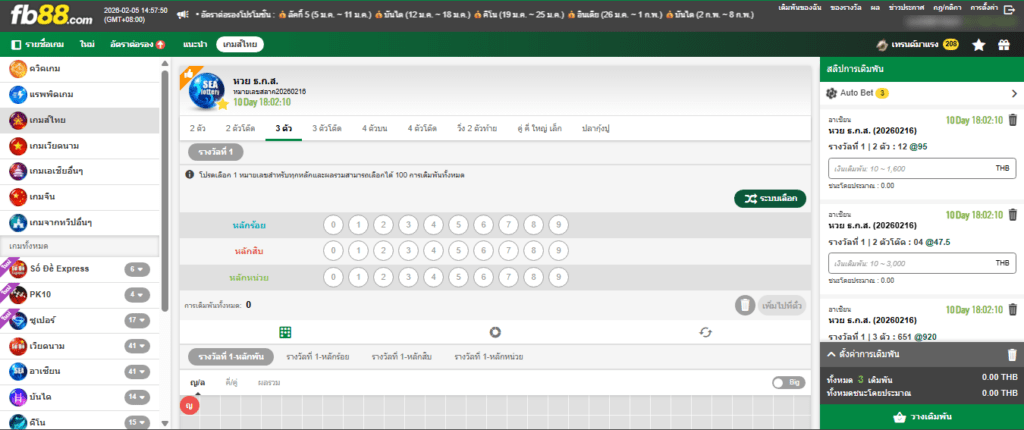Open the hot trends flame icon
Viewport: 1024px width, 430px height.
pos(882,45)
